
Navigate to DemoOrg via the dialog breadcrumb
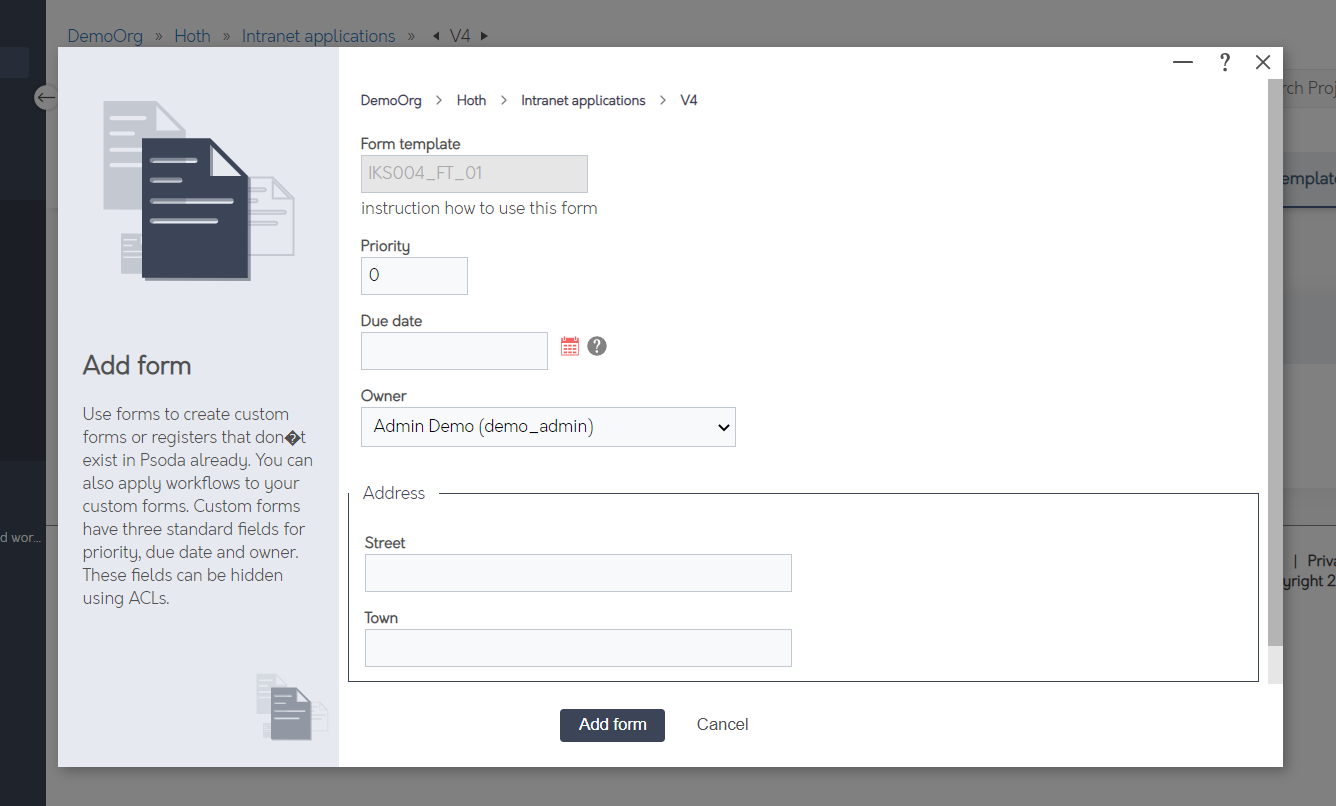click(x=390, y=100)
